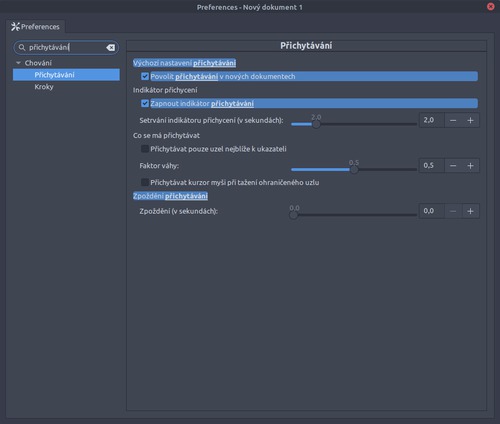Enable Přichytávat pouze uzel nejblíže k ukazateli
The height and width of the screenshot is (424, 500).
pyautogui.click(x=145, y=149)
